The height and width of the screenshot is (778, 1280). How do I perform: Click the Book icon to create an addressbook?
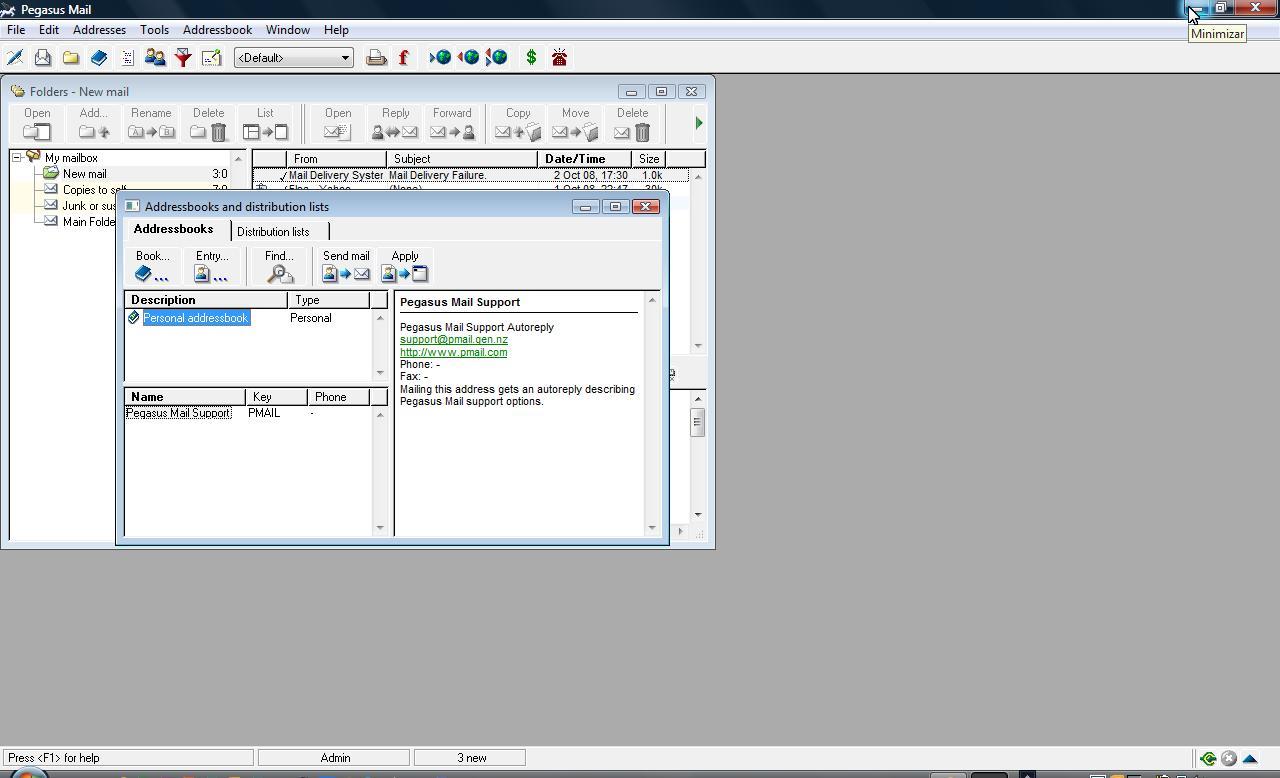point(151,272)
